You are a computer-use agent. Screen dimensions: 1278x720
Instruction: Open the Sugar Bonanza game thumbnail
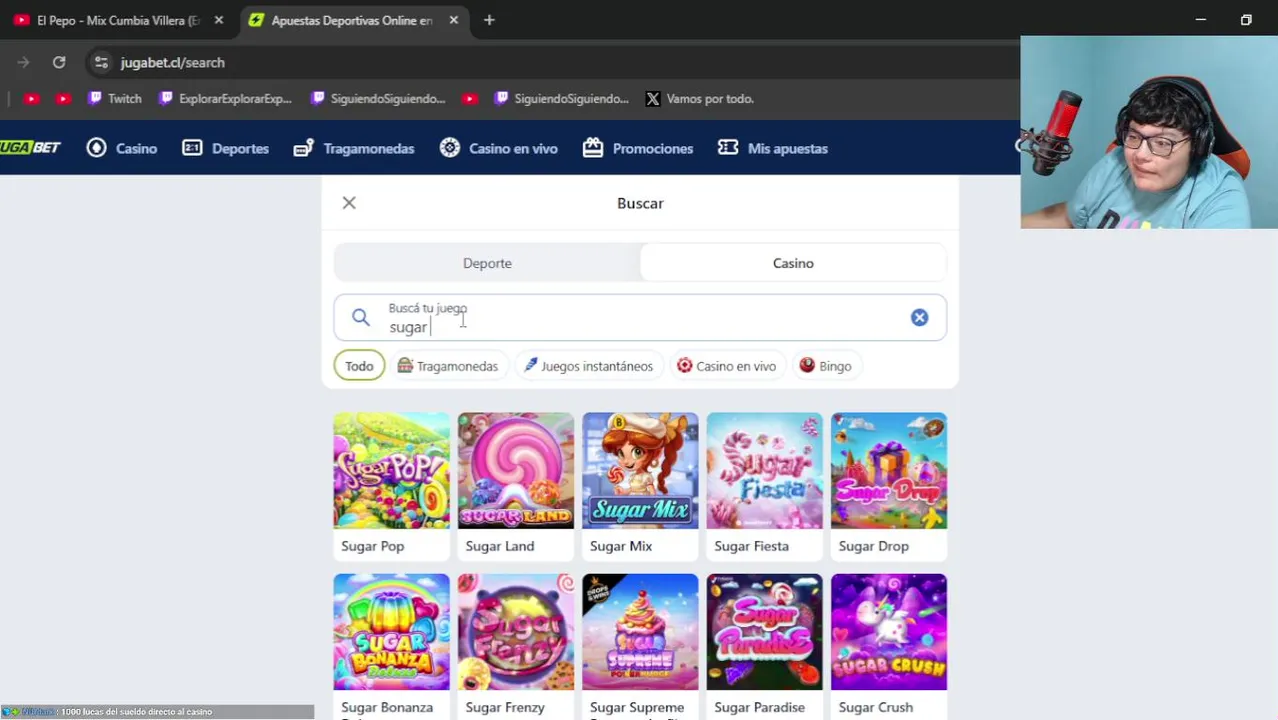(x=391, y=632)
